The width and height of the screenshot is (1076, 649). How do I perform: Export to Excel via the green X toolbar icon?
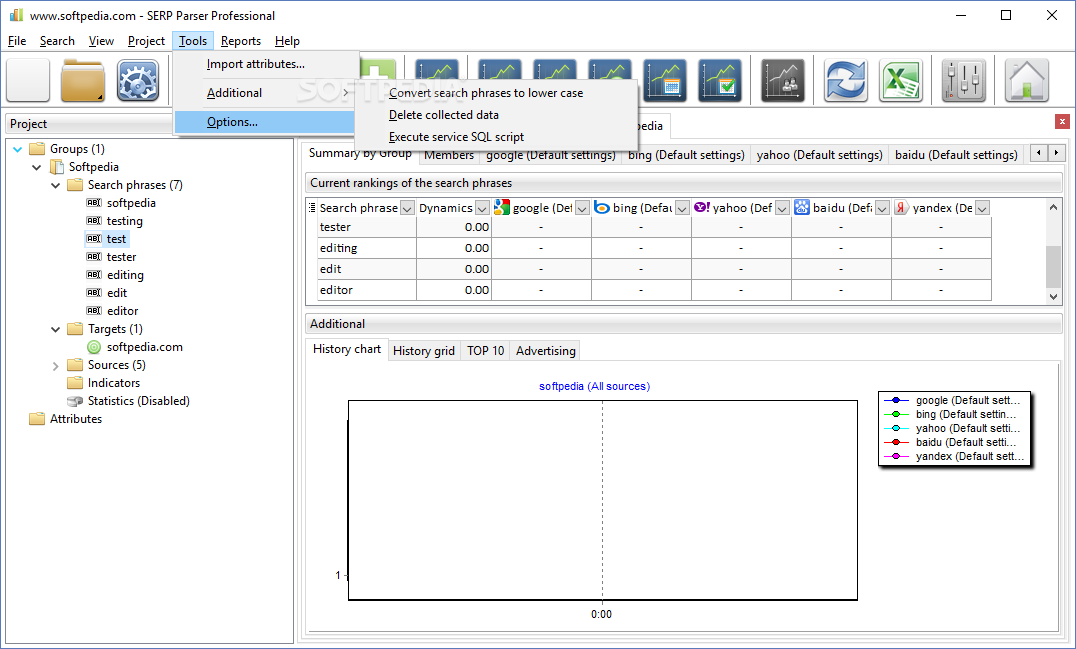click(900, 80)
